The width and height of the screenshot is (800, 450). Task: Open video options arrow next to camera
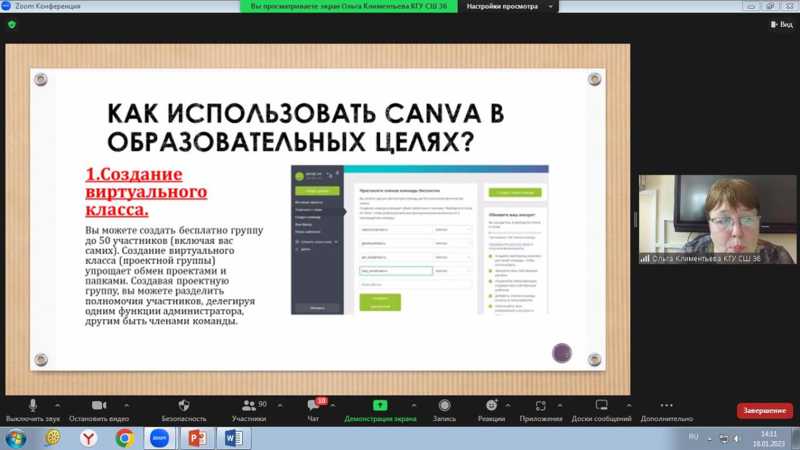tap(127, 405)
